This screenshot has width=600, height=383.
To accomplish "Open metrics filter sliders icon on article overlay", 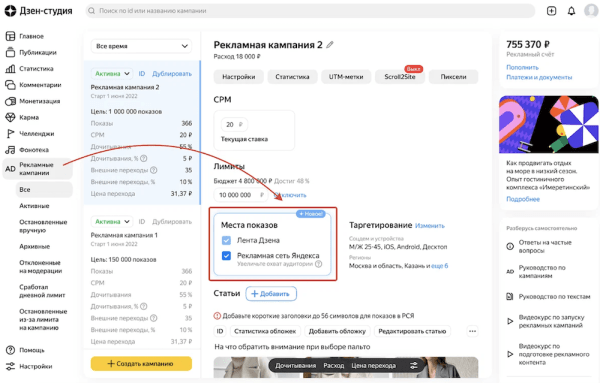I will pos(414,365).
